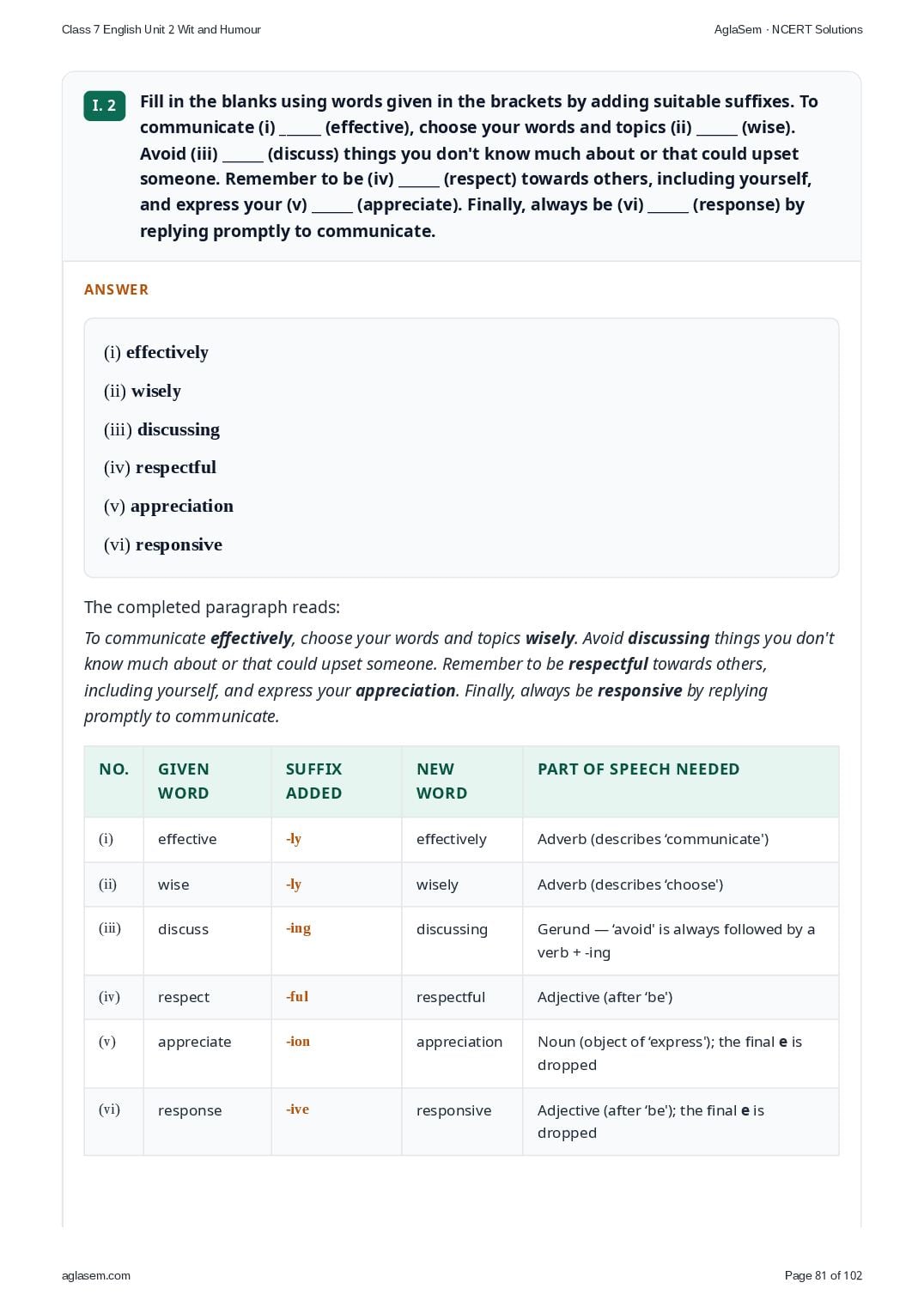Viewport: 924px width, 1307px height.
Task: Click the NEW WORD column header
Action: tap(442, 781)
